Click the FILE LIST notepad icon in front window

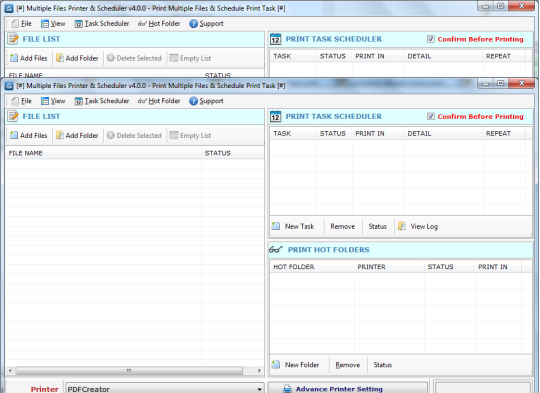[13, 116]
